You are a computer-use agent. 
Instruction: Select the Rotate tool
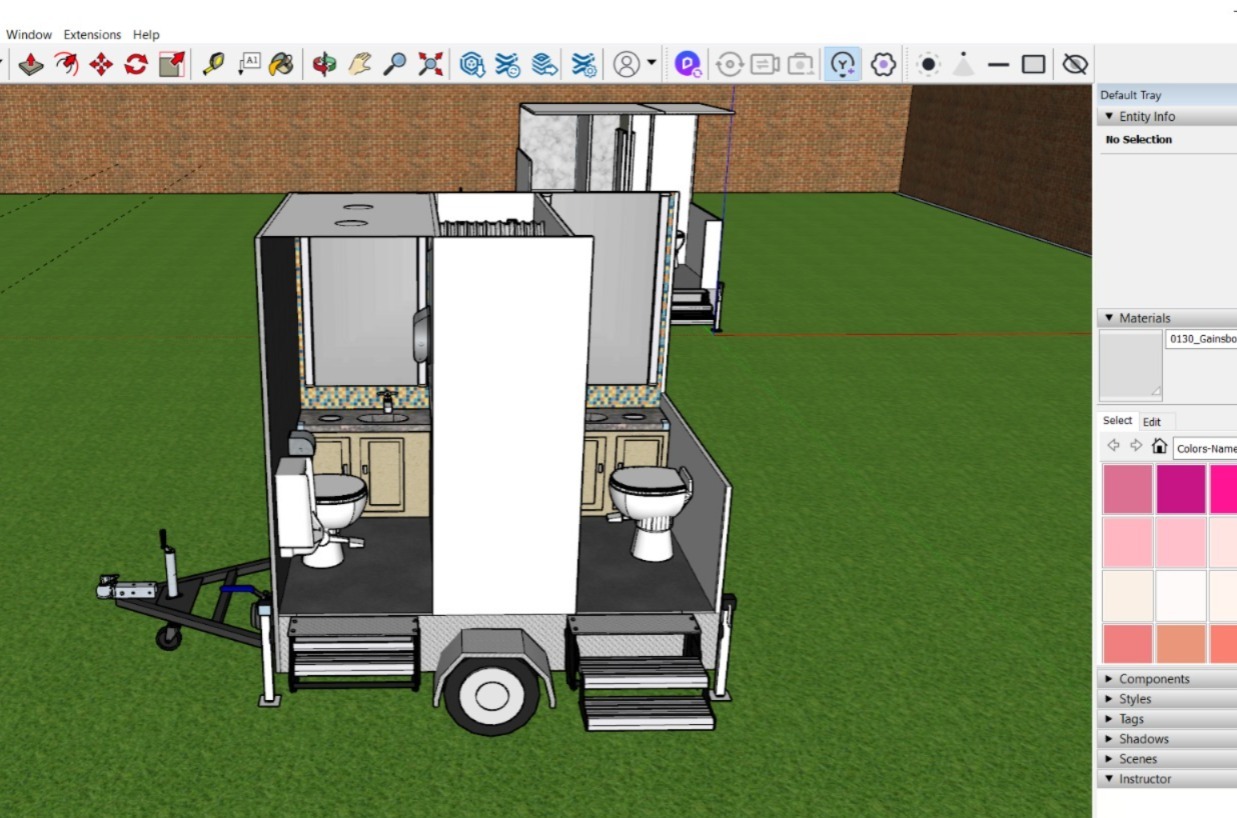click(136, 65)
